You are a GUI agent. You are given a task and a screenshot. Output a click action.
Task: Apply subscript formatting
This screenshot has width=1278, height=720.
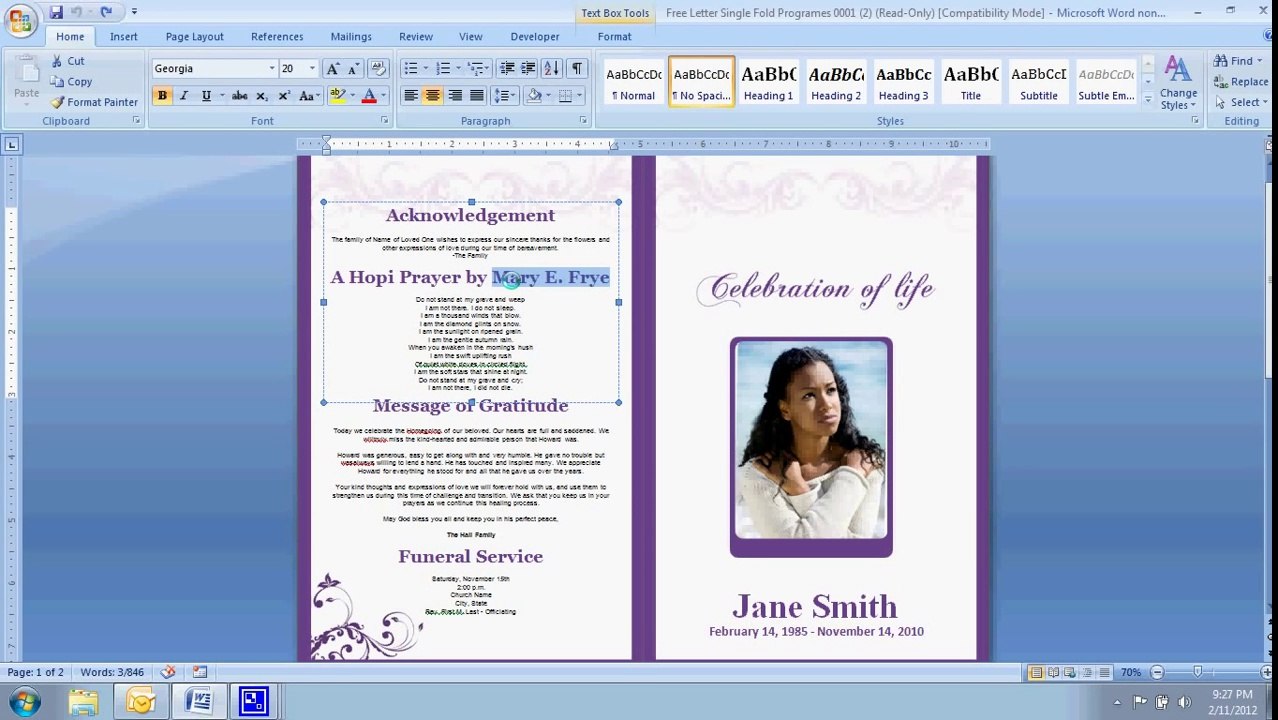261,96
